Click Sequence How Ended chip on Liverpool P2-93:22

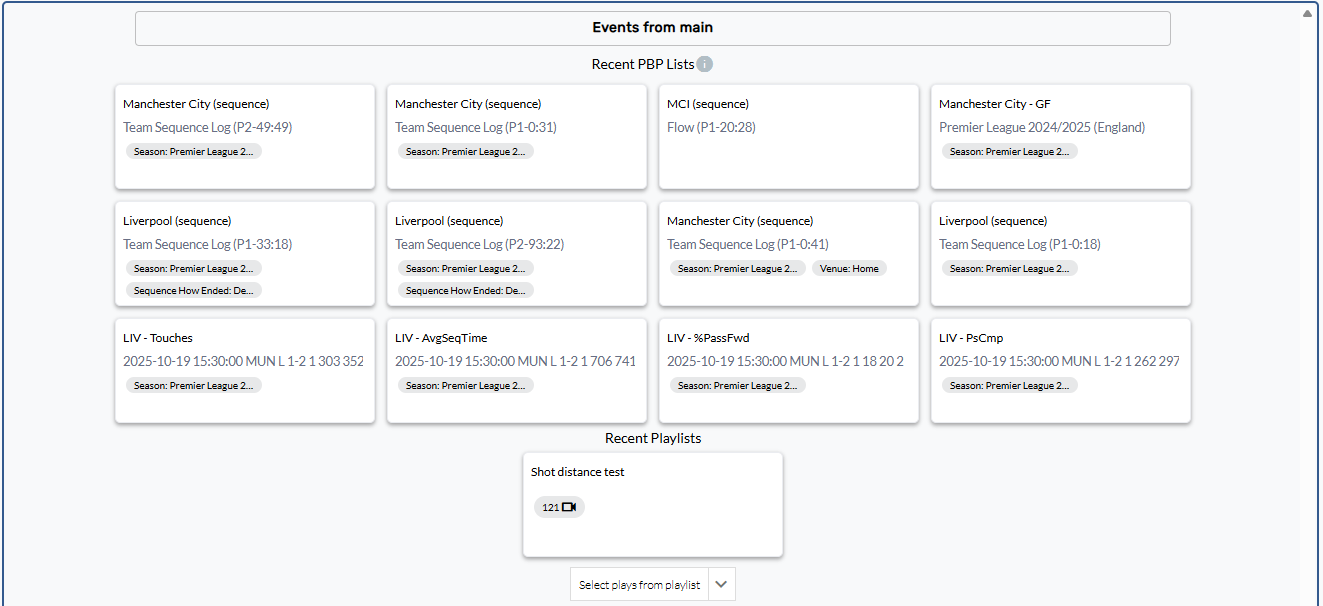click(x=466, y=290)
